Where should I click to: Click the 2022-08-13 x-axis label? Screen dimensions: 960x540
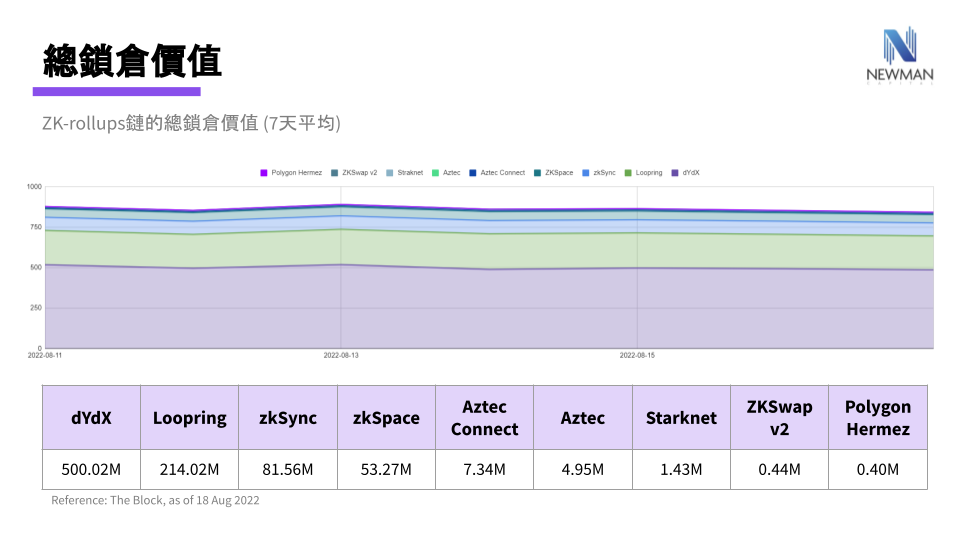341,355
